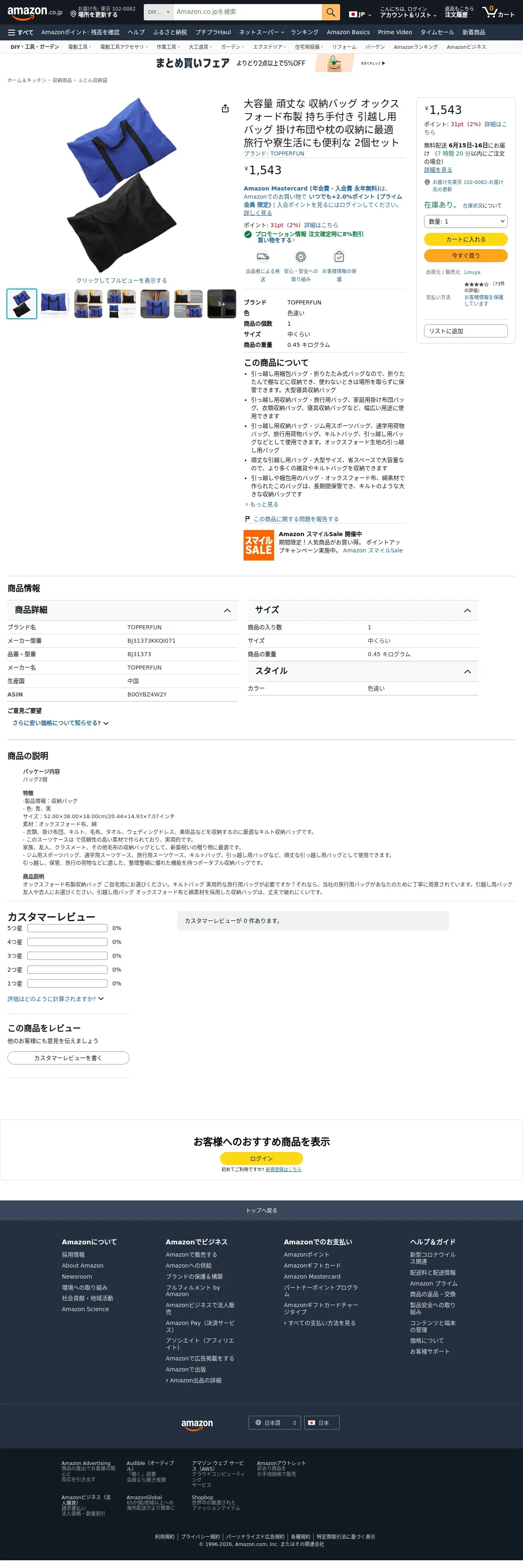Click the main product image for full view

[x=121, y=185]
